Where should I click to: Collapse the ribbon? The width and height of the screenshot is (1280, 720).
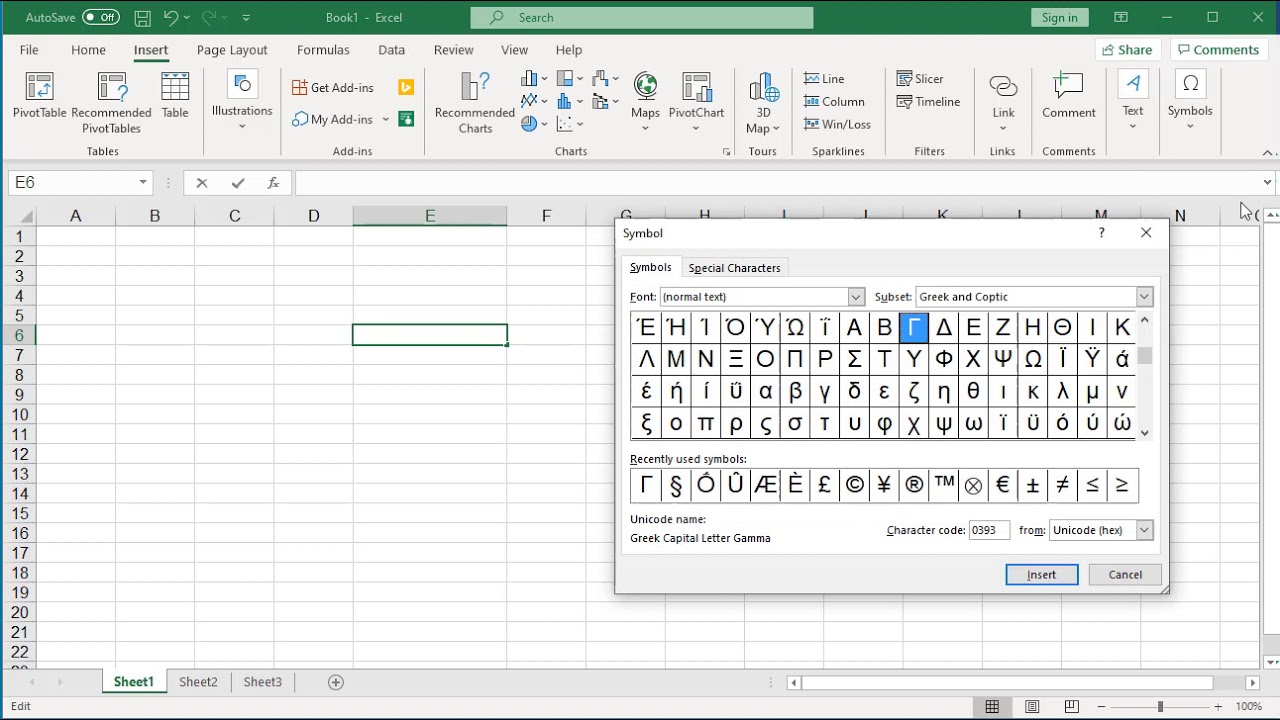coord(1267,152)
